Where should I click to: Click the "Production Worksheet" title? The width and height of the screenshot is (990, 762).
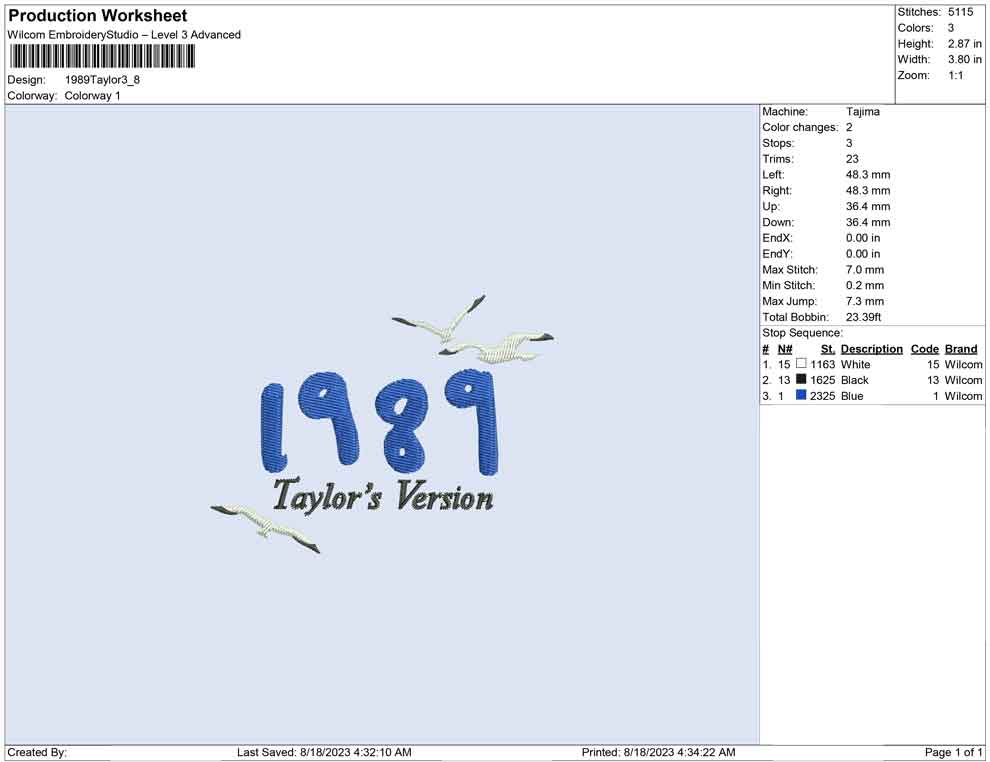click(x=98, y=16)
